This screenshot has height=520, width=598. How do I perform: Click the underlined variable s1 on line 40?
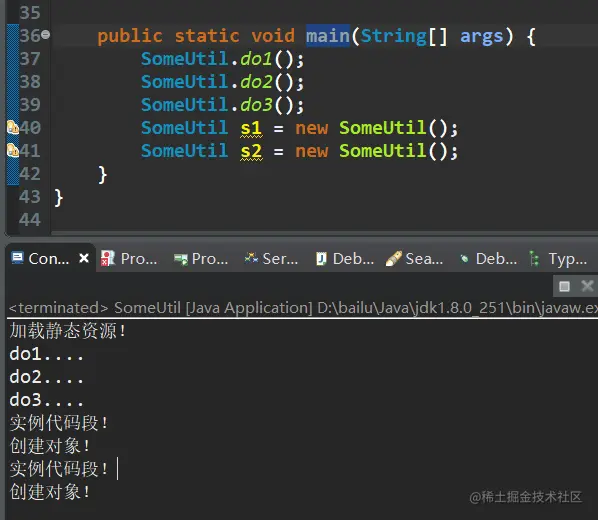tap(251, 128)
